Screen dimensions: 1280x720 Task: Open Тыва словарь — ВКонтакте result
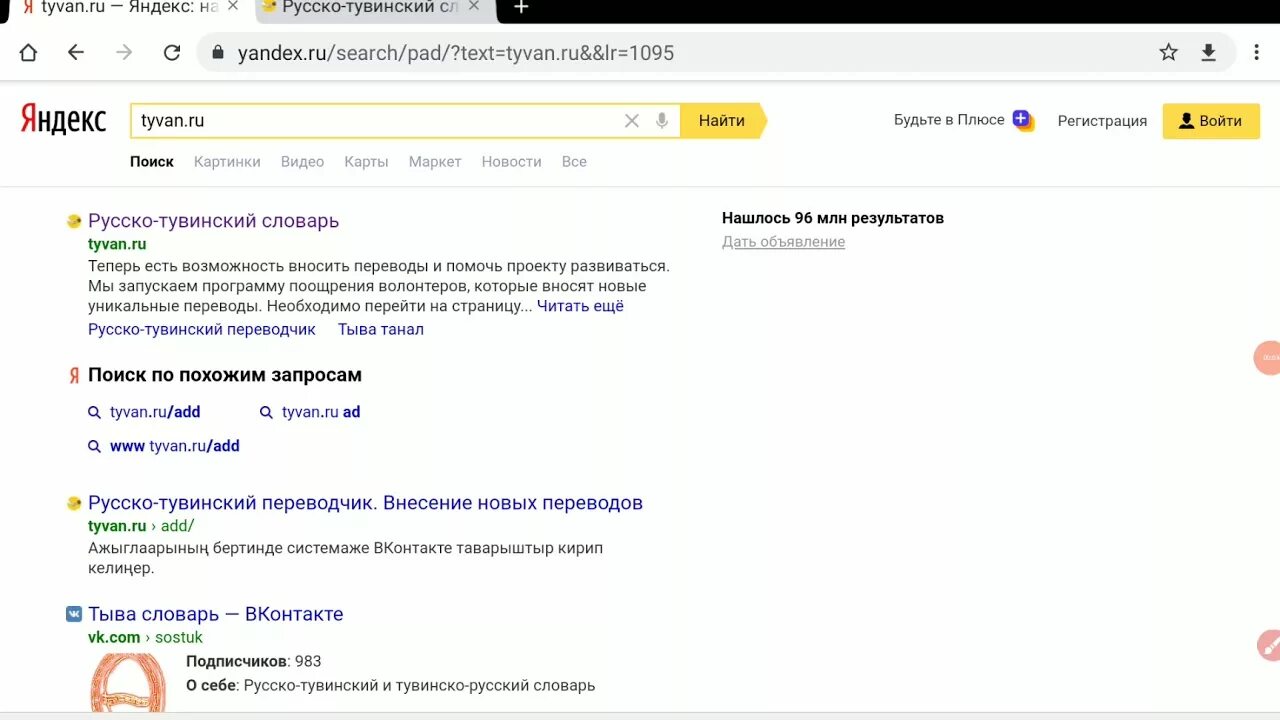[x=215, y=614]
